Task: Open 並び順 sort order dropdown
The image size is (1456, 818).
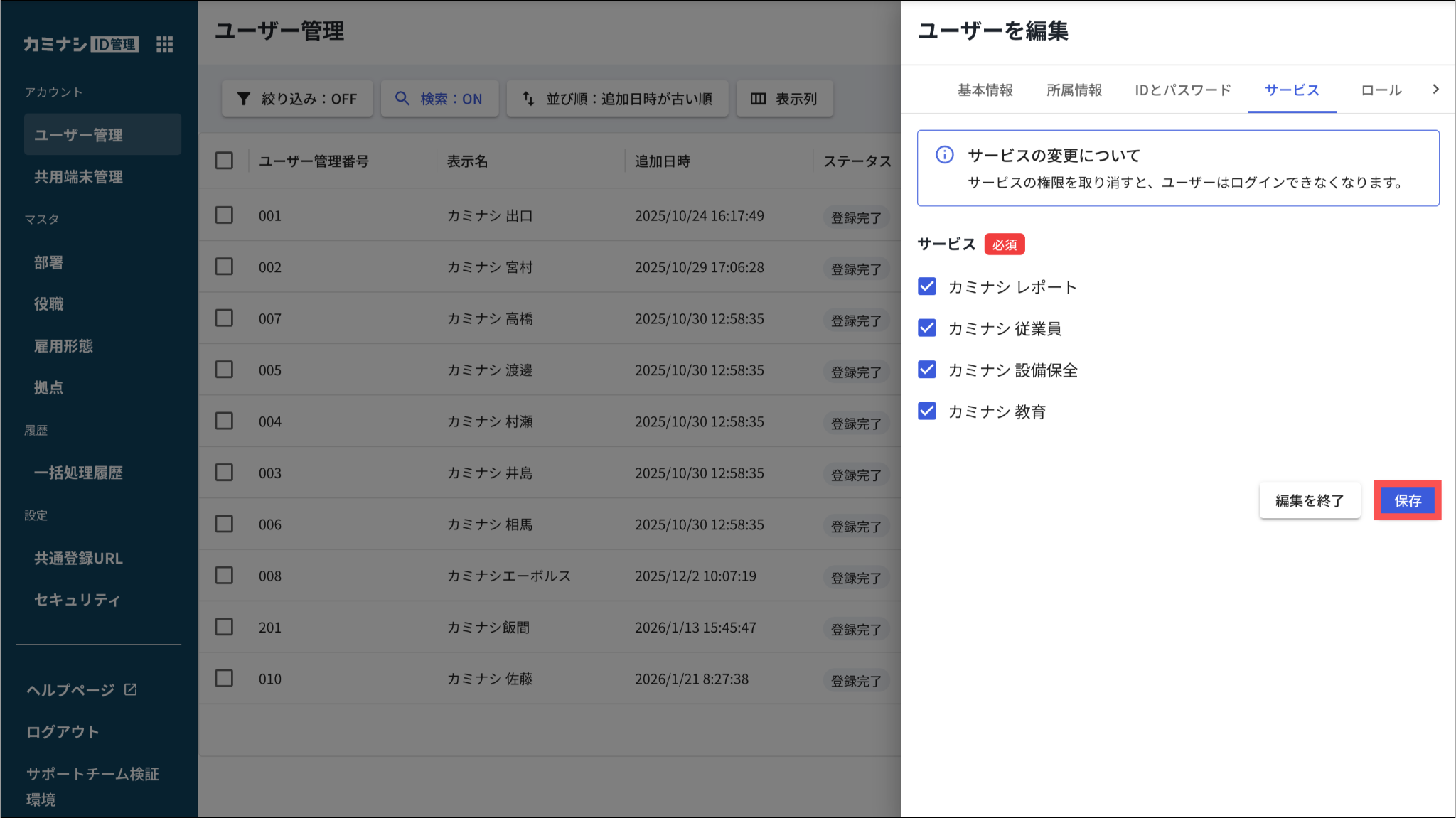Action: 617,99
